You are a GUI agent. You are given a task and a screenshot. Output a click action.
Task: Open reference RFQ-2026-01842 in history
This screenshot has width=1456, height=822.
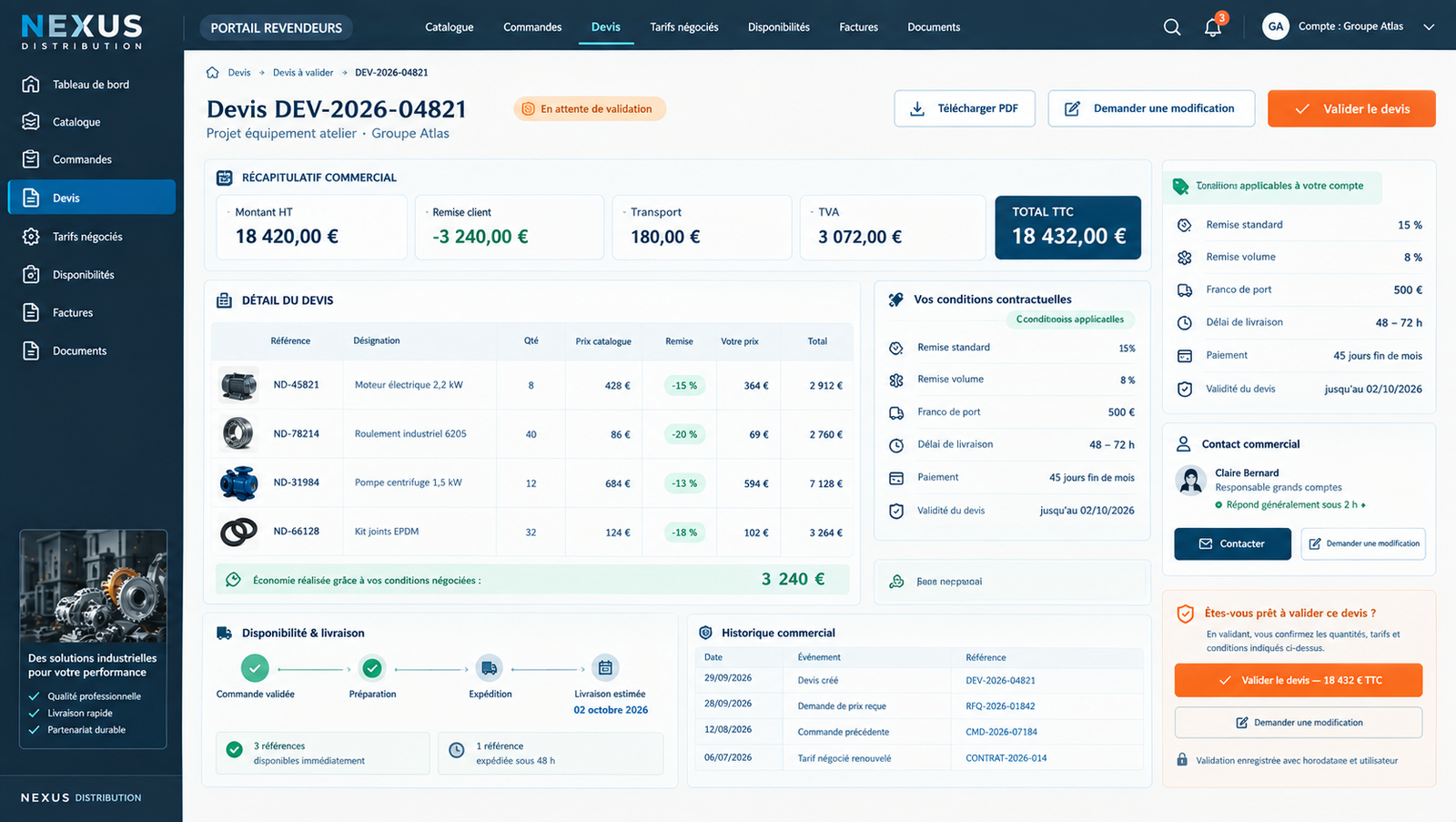1000,705
